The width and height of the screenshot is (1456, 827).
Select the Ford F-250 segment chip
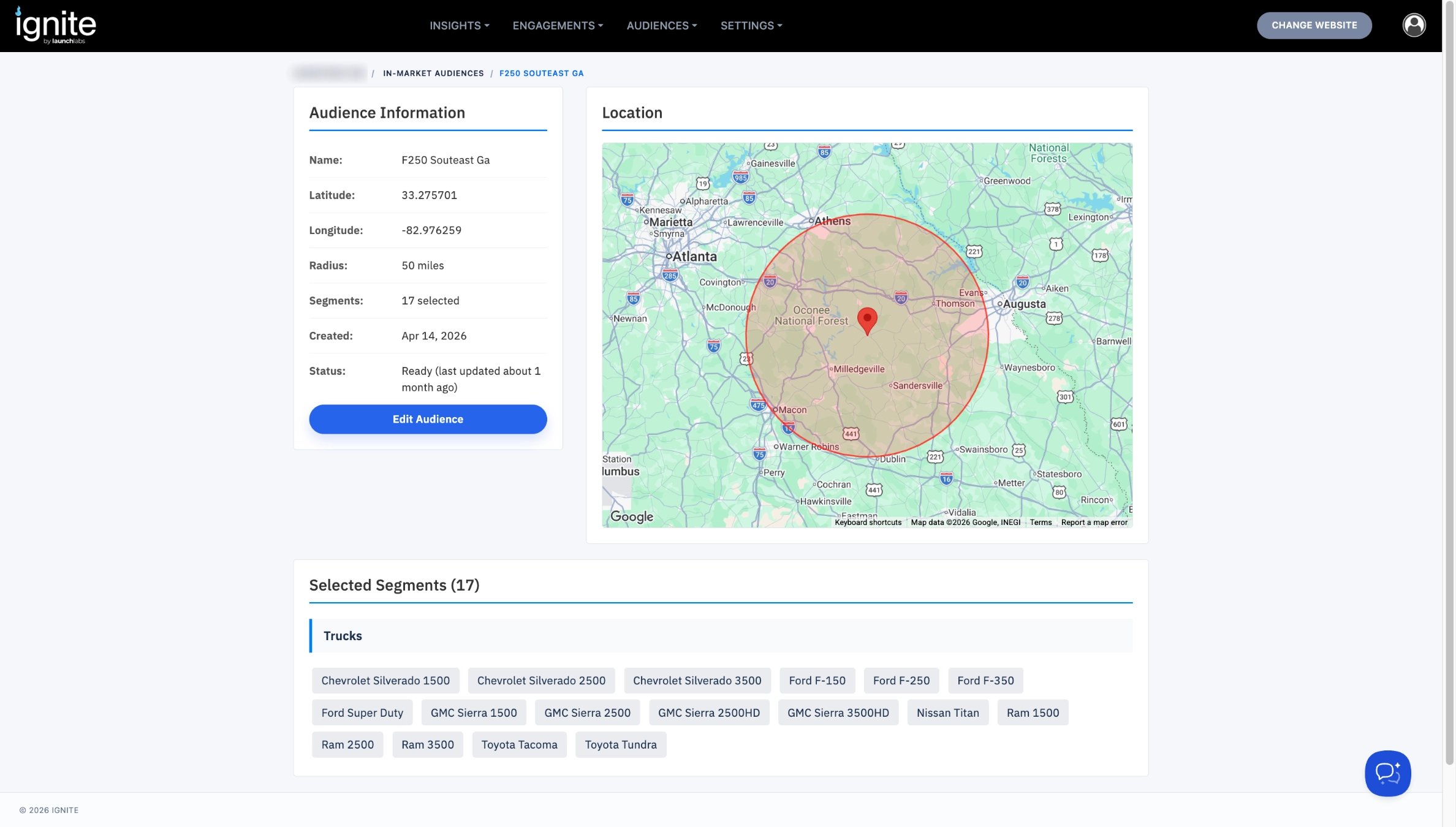pos(901,681)
